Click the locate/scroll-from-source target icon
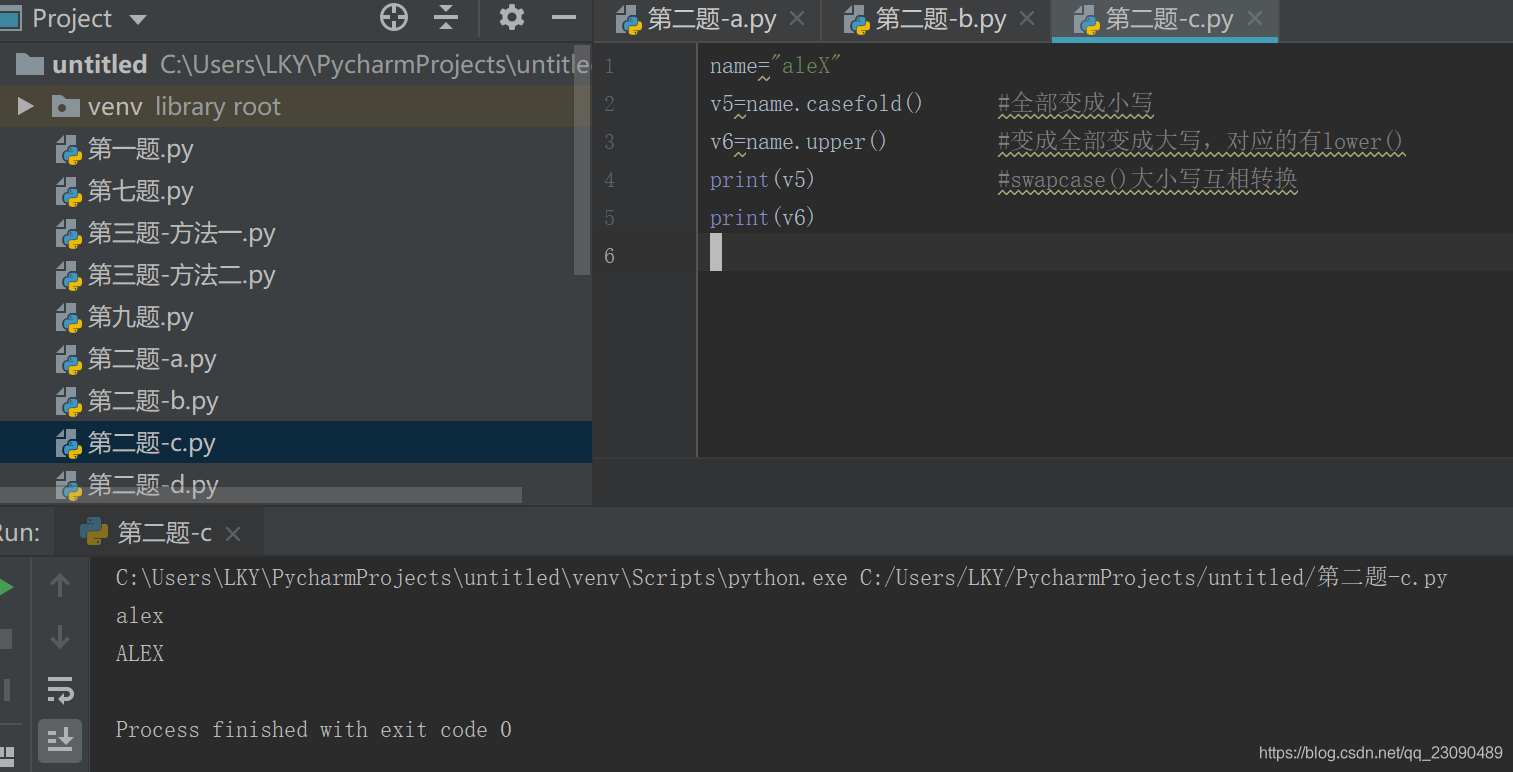Viewport: 1513px width, 772px height. [x=394, y=17]
